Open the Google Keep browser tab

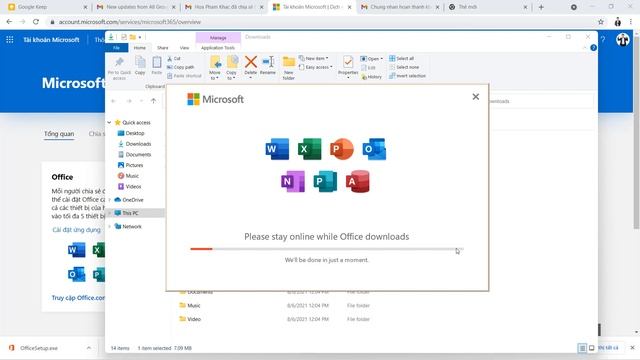(48, 7)
